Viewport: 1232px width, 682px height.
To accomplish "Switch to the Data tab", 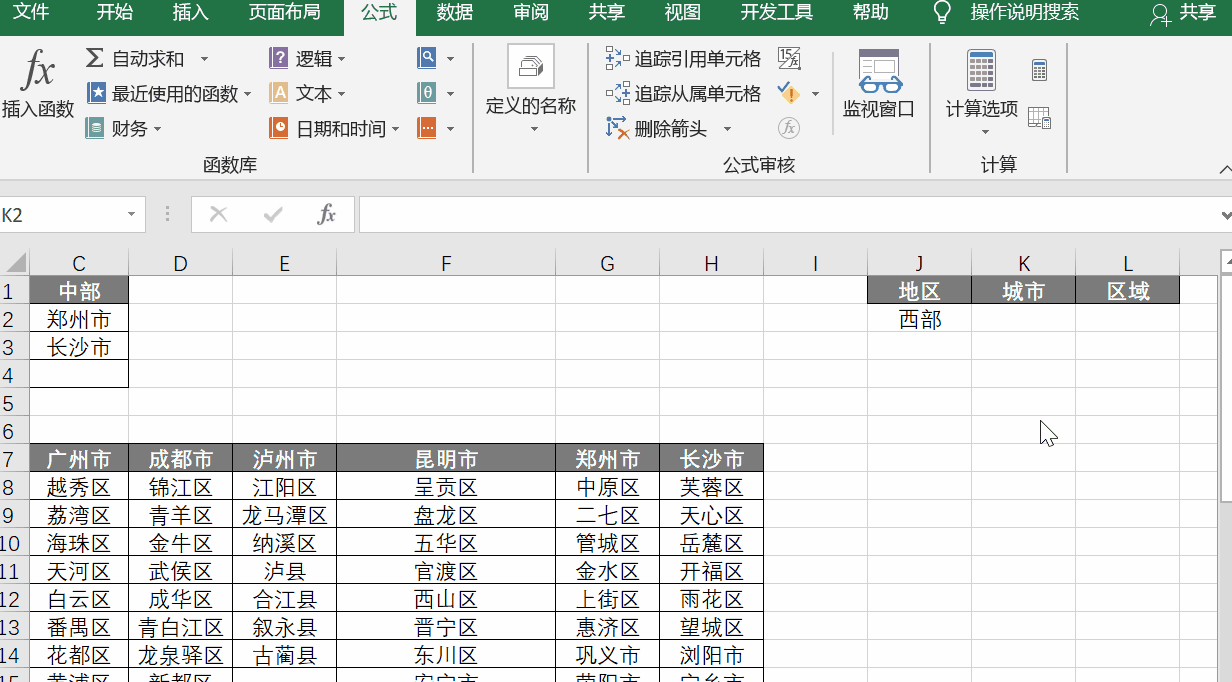I will (455, 13).
